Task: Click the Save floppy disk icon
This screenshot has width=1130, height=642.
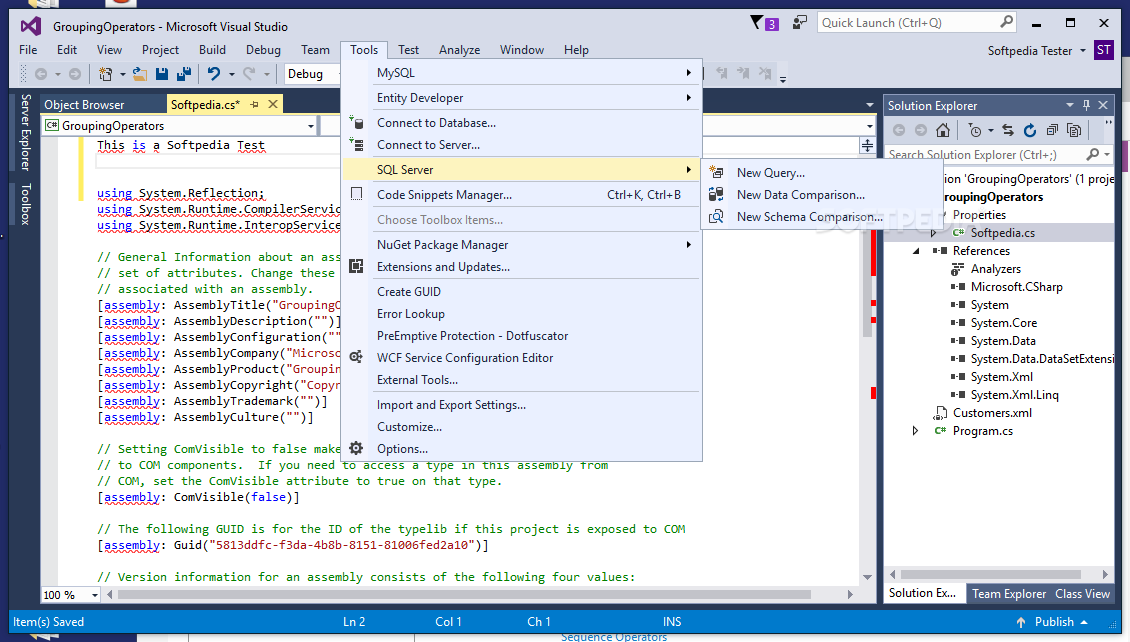Action: (162, 73)
